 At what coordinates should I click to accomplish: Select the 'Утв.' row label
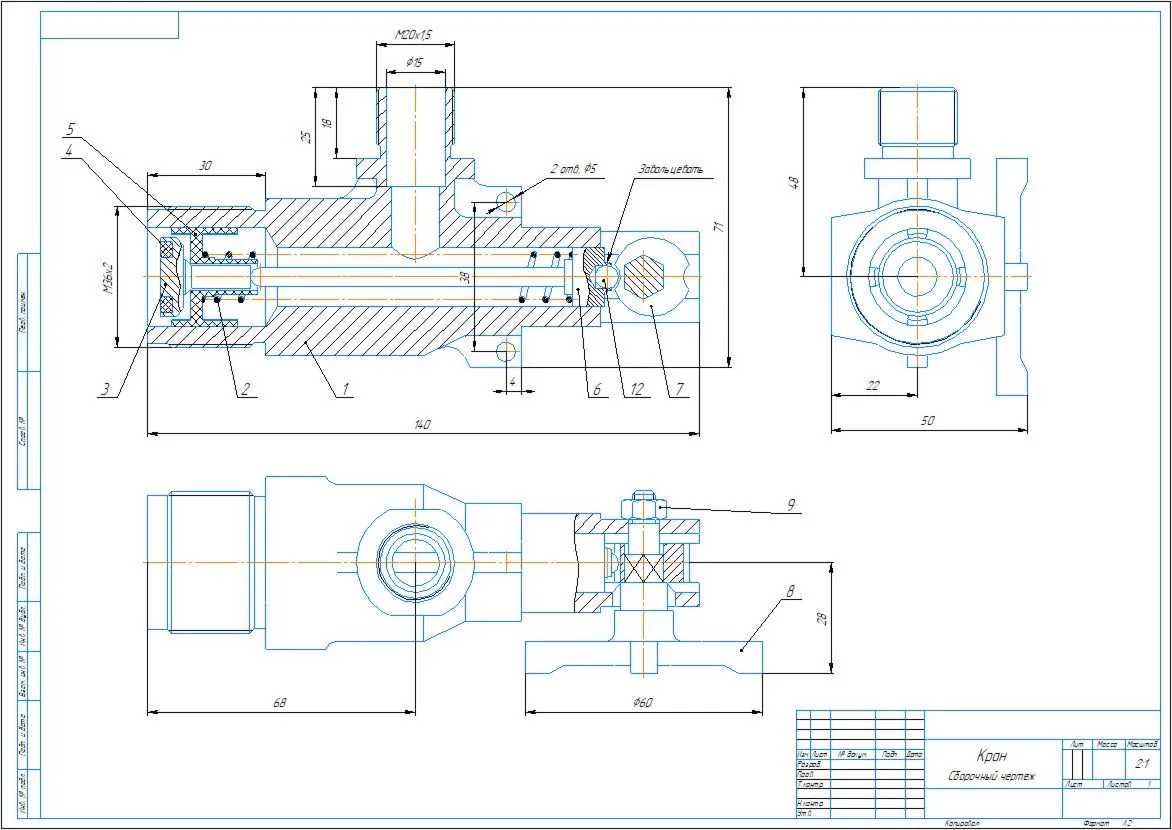pyautogui.click(x=804, y=812)
